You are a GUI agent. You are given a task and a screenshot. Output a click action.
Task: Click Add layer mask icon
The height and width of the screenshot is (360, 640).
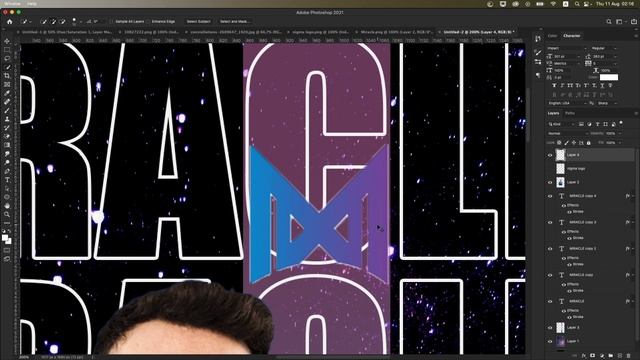tap(593, 356)
